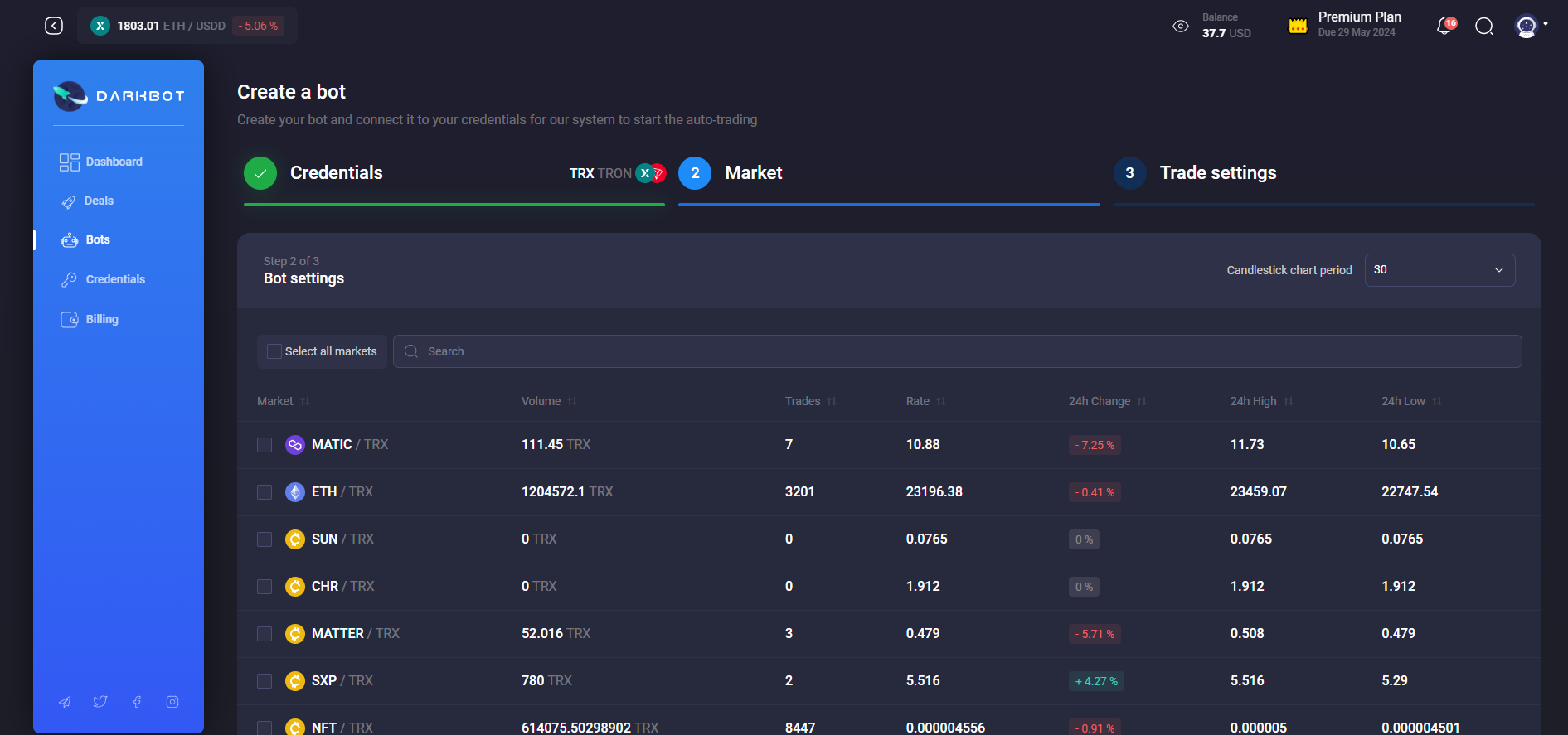The image size is (1568, 735).
Task: Check the SXP / TRX market checkbox
Action: [x=265, y=681]
